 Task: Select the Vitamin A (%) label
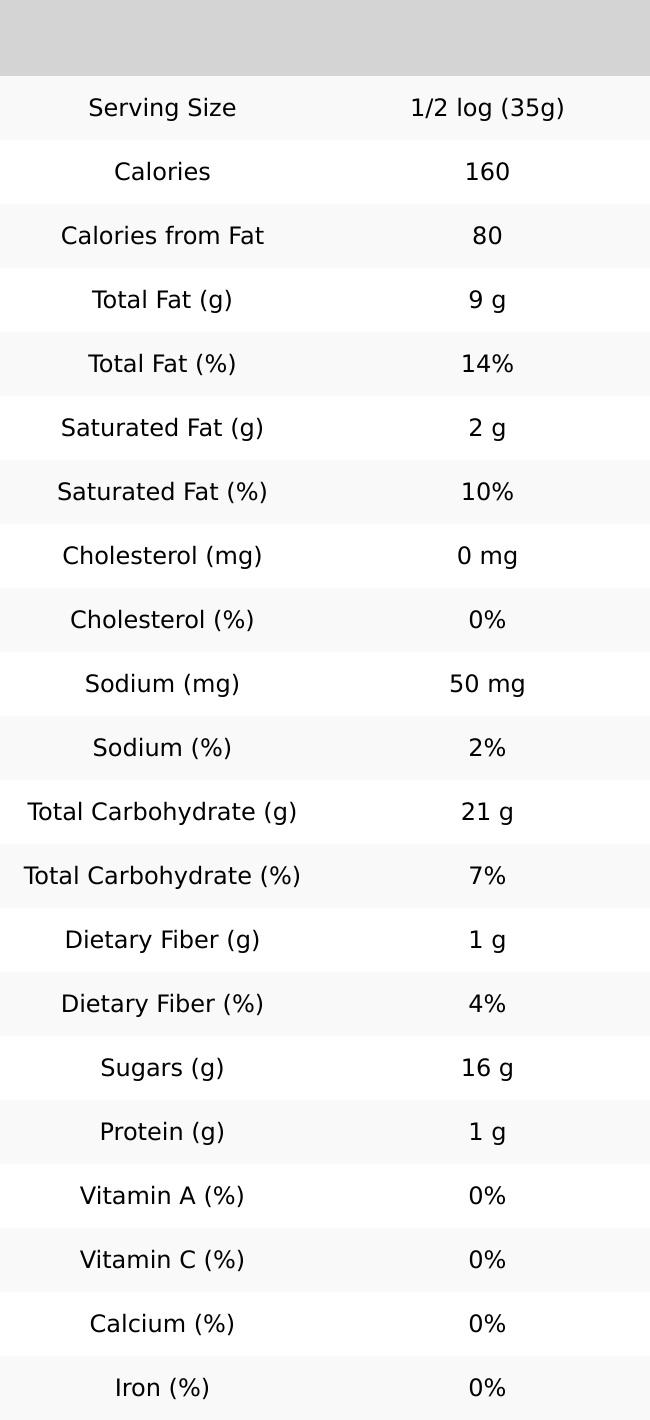click(162, 1196)
